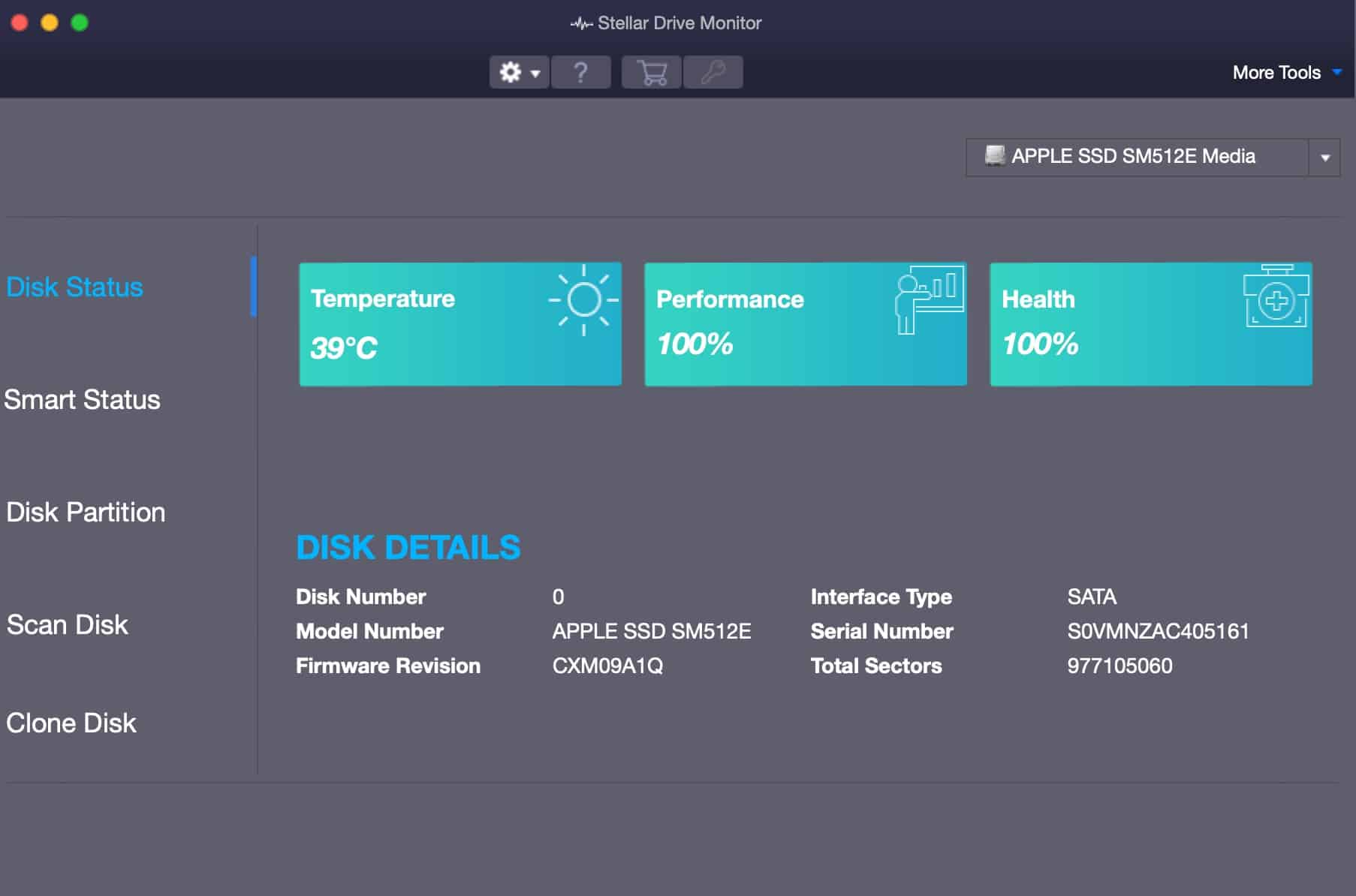
Task: Open the shopping cart purchase icon
Action: (x=651, y=72)
